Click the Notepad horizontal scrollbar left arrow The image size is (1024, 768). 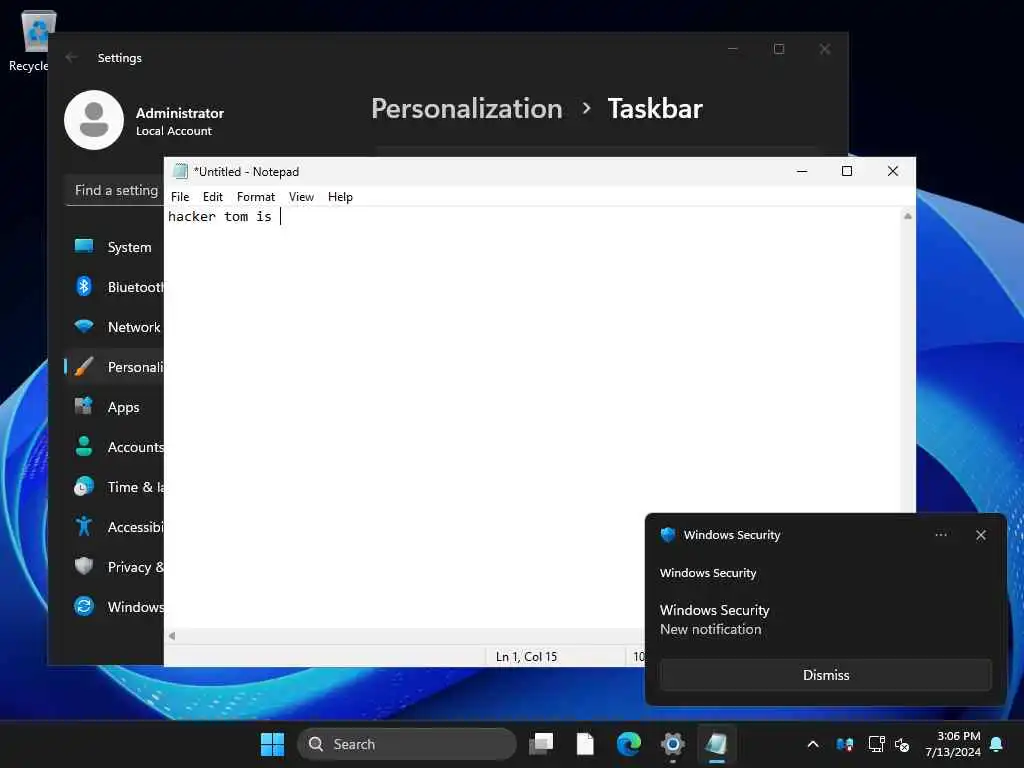pyautogui.click(x=172, y=635)
